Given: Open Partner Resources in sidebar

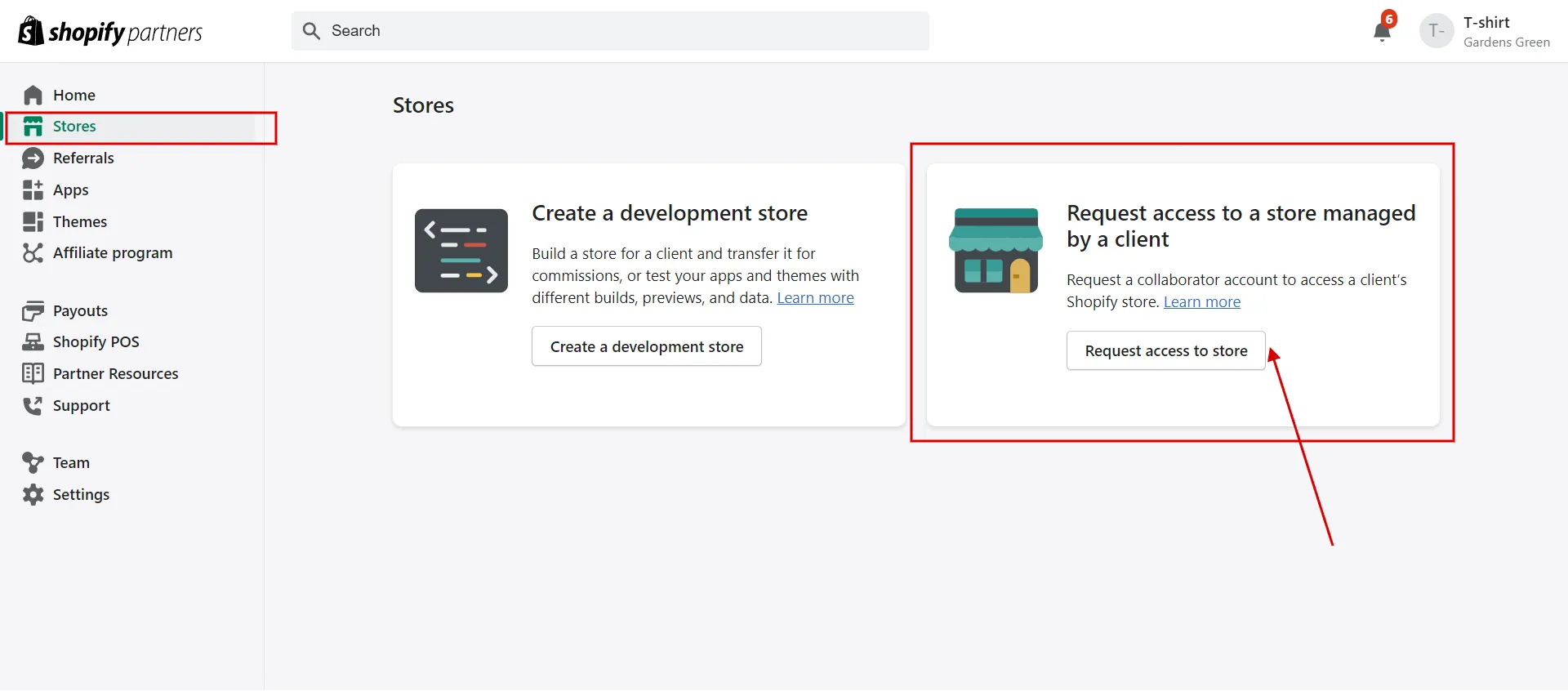Looking at the screenshot, I should point(116,374).
